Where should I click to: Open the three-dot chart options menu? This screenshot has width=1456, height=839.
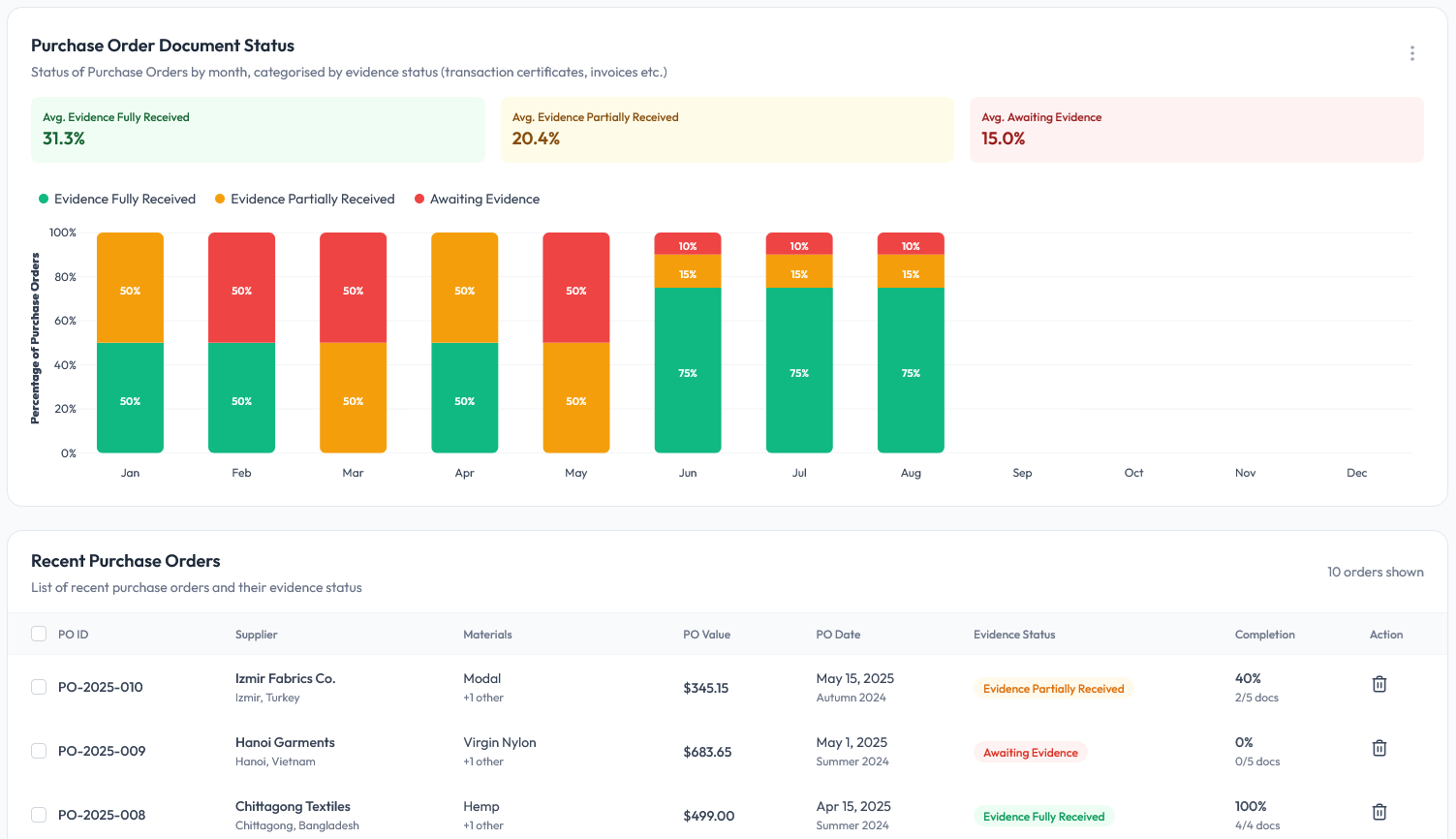[x=1411, y=53]
